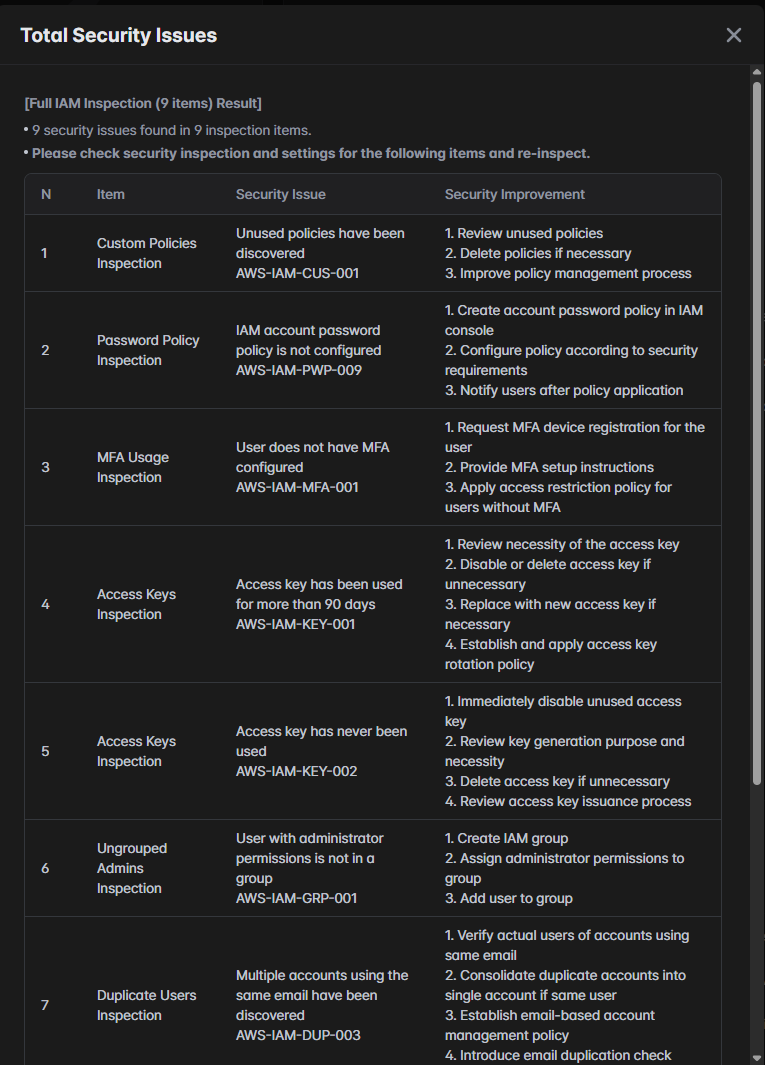Click issue code AWS-IAM-KEY-002
This screenshot has width=765, height=1065.
coord(296,771)
